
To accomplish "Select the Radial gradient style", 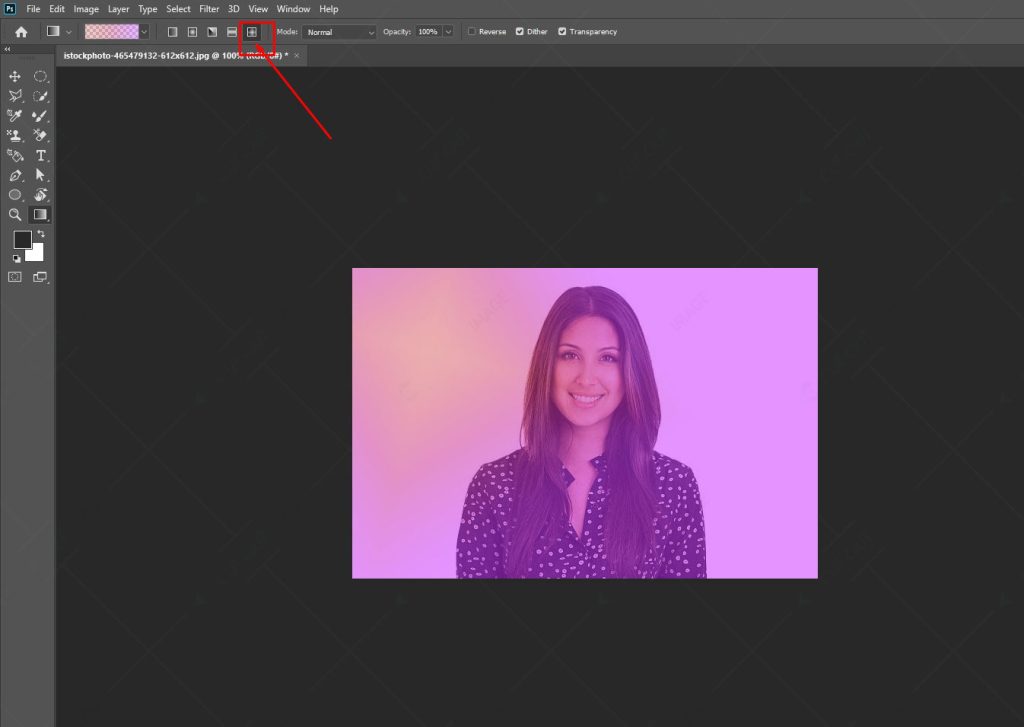I will [191, 31].
